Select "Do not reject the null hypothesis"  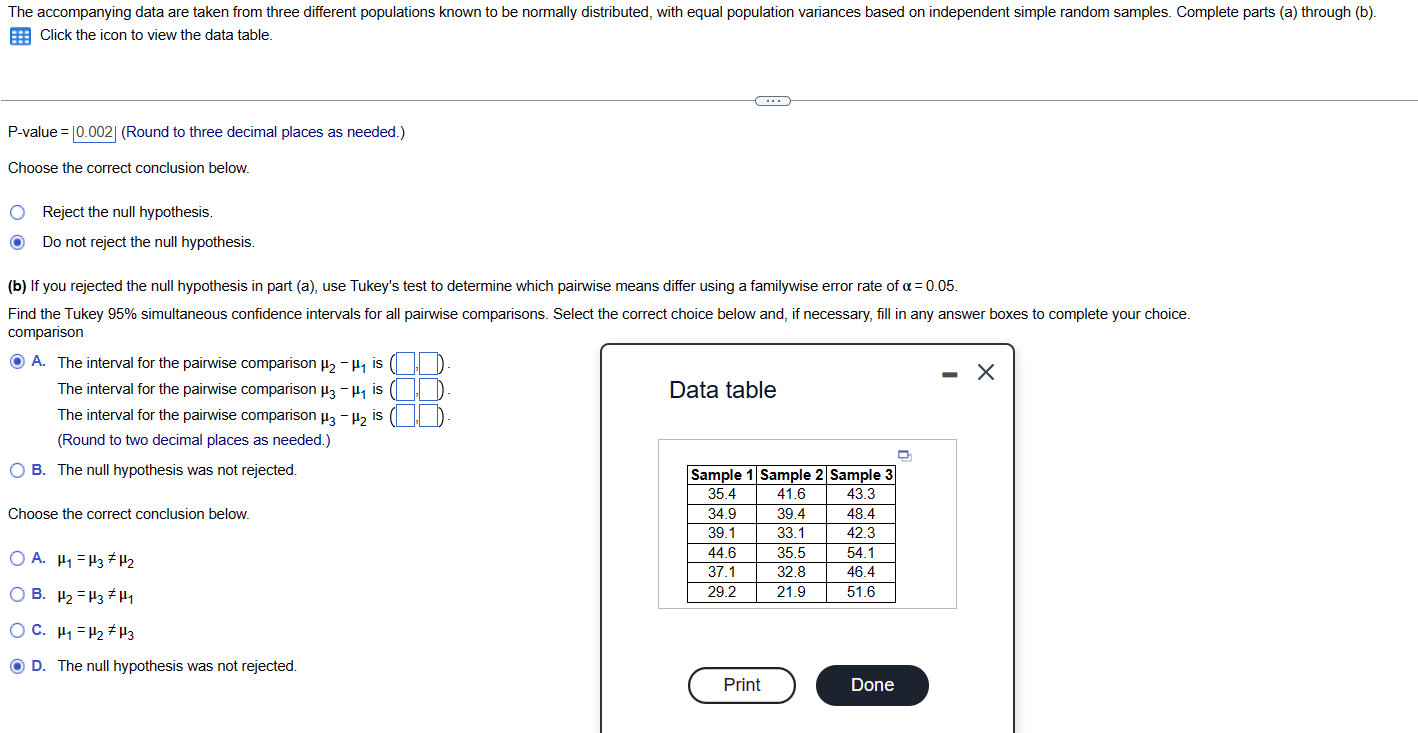16,241
